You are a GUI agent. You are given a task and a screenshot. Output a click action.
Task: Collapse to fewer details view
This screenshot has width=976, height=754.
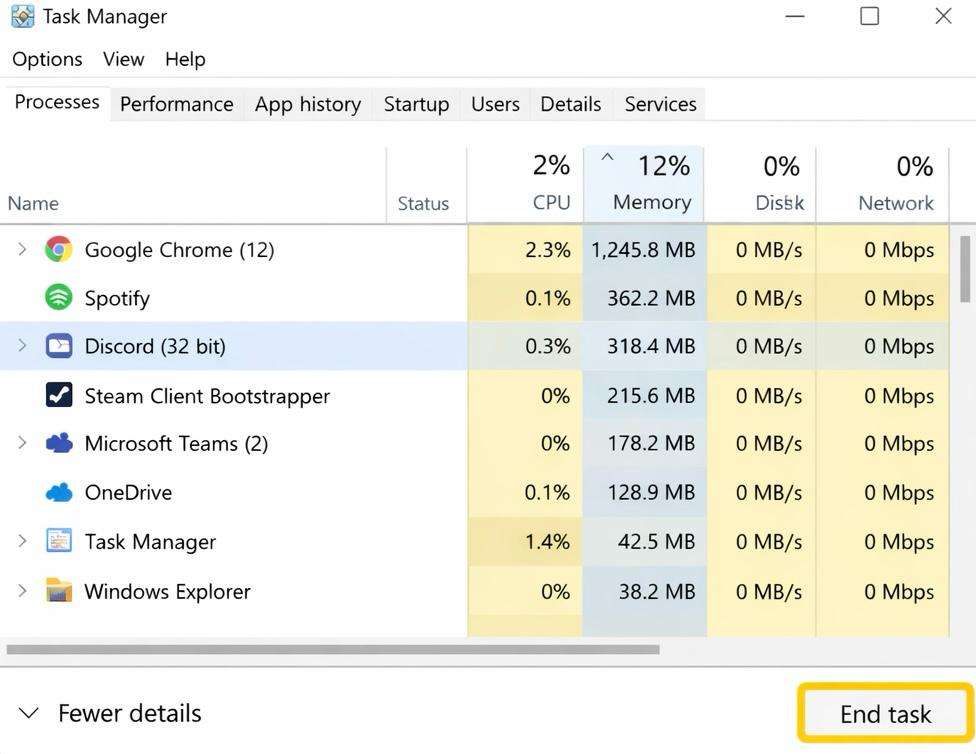point(107,713)
